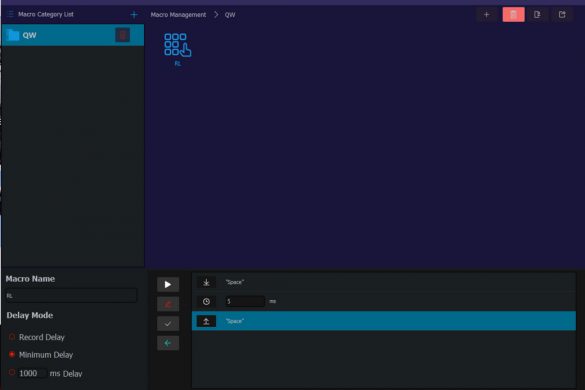Import a macro using the import icon

tap(537, 15)
